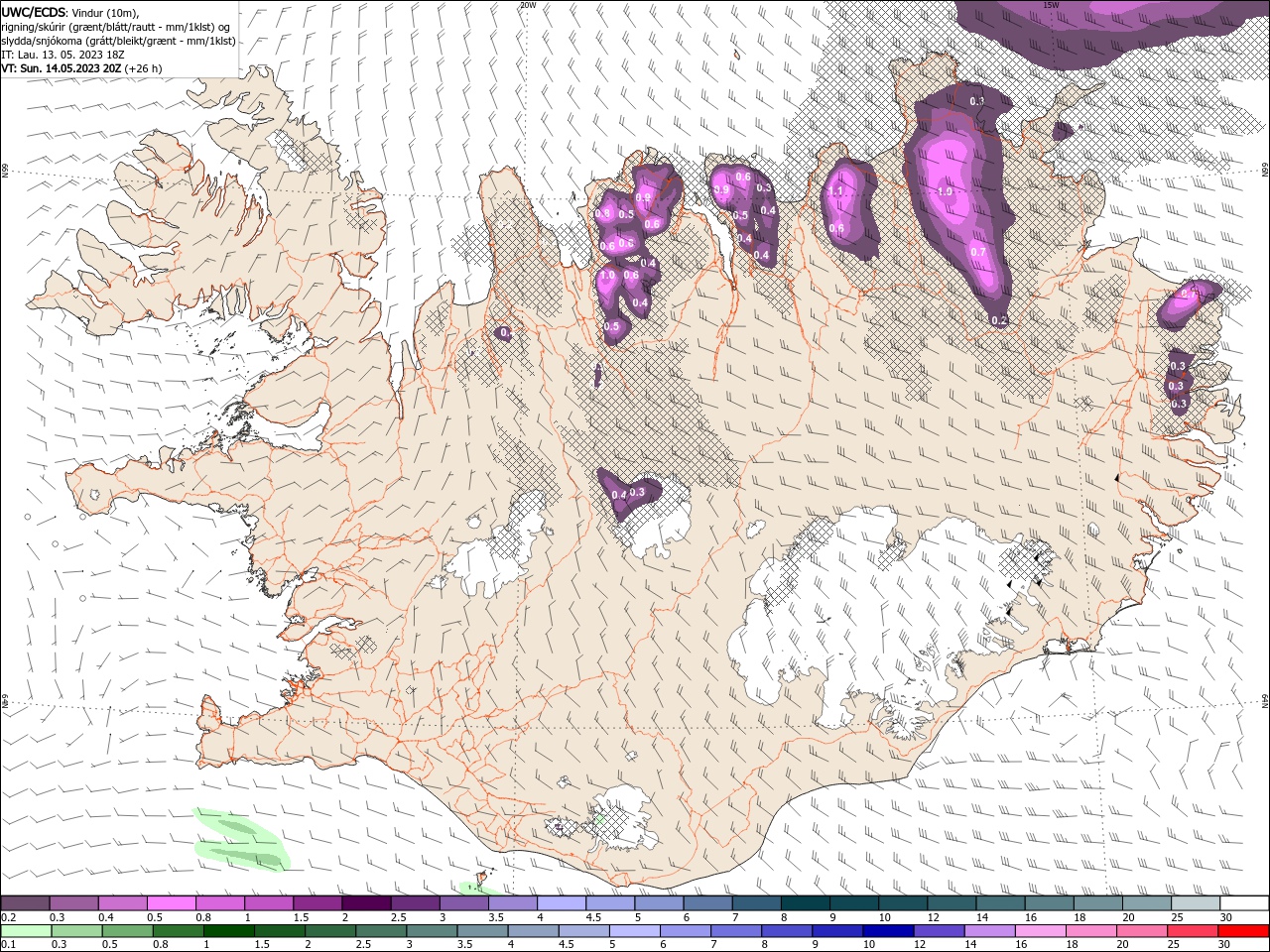The height and width of the screenshot is (952, 1270).
Task: Click the 'slydda/snjókoma' snow legend description line
Action: point(118,41)
